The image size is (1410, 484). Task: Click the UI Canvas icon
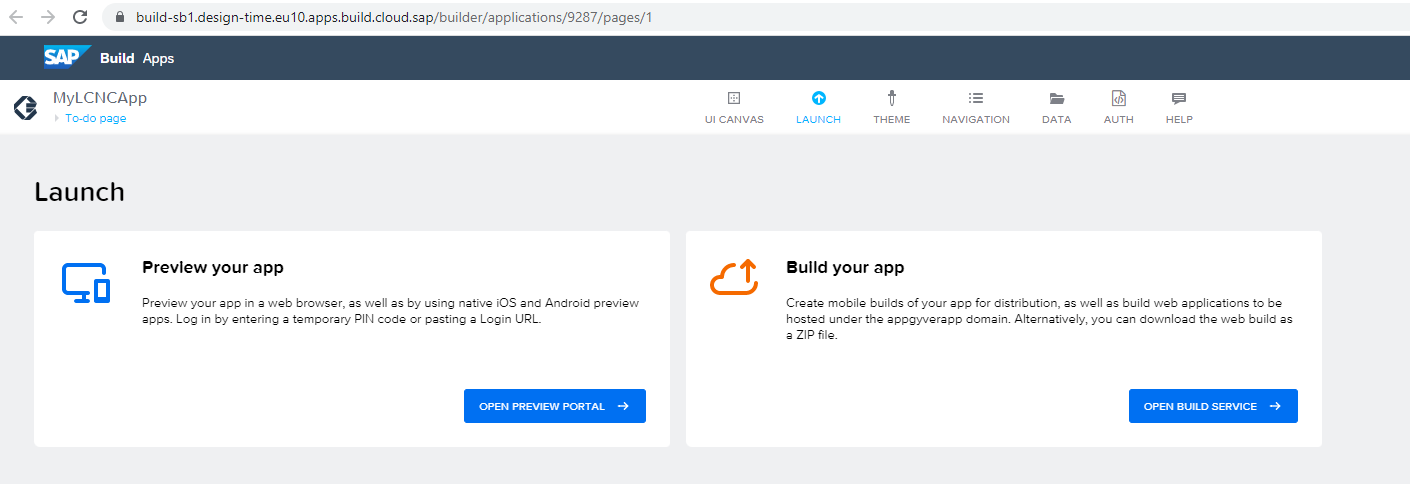[734, 98]
